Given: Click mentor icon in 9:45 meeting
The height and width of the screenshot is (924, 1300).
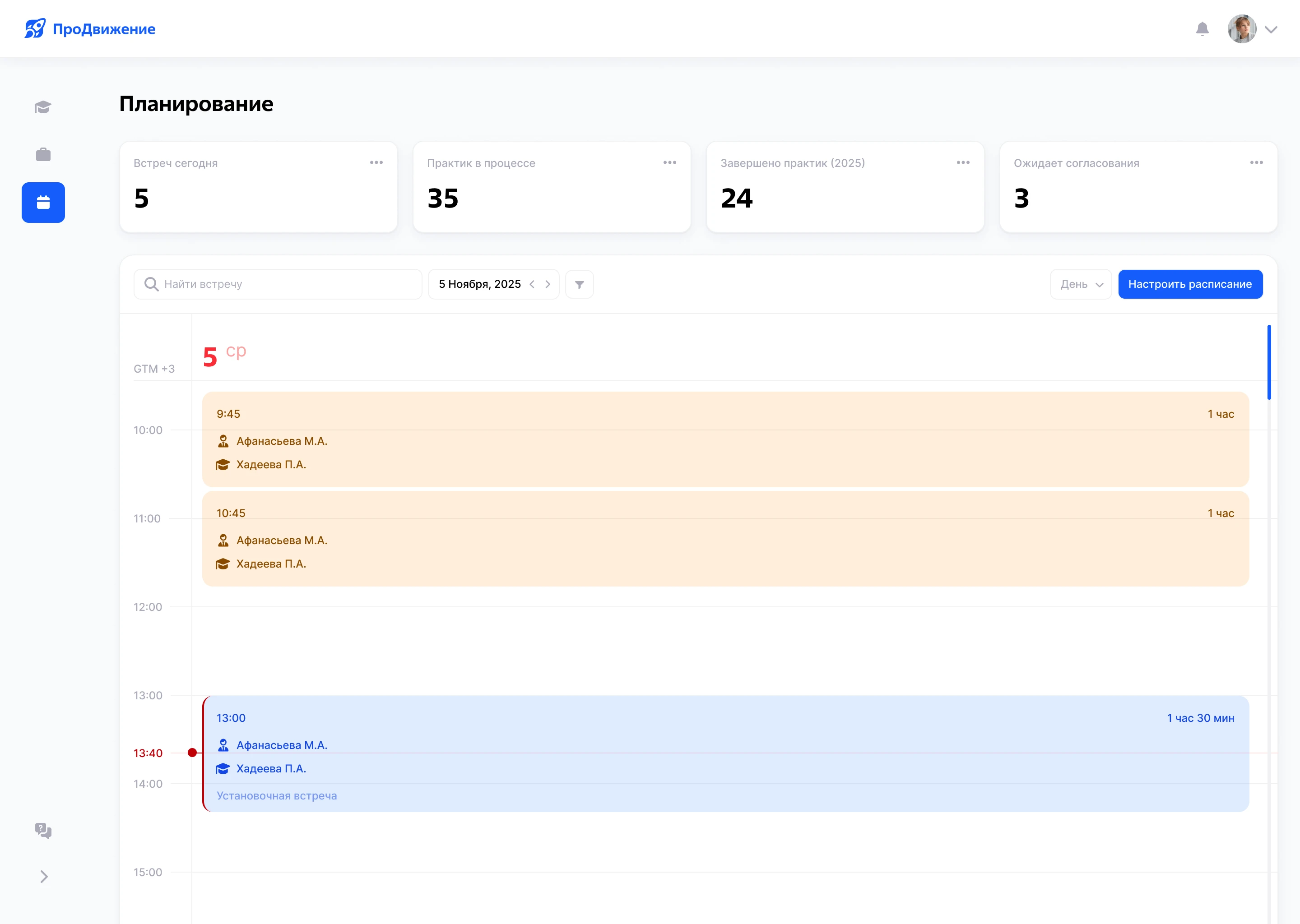Looking at the screenshot, I should [223, 441].
